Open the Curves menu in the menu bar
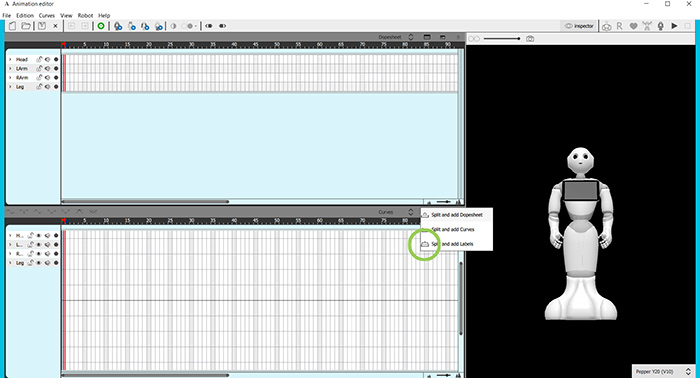Screen dimensions: 700x378 [46, 15]
